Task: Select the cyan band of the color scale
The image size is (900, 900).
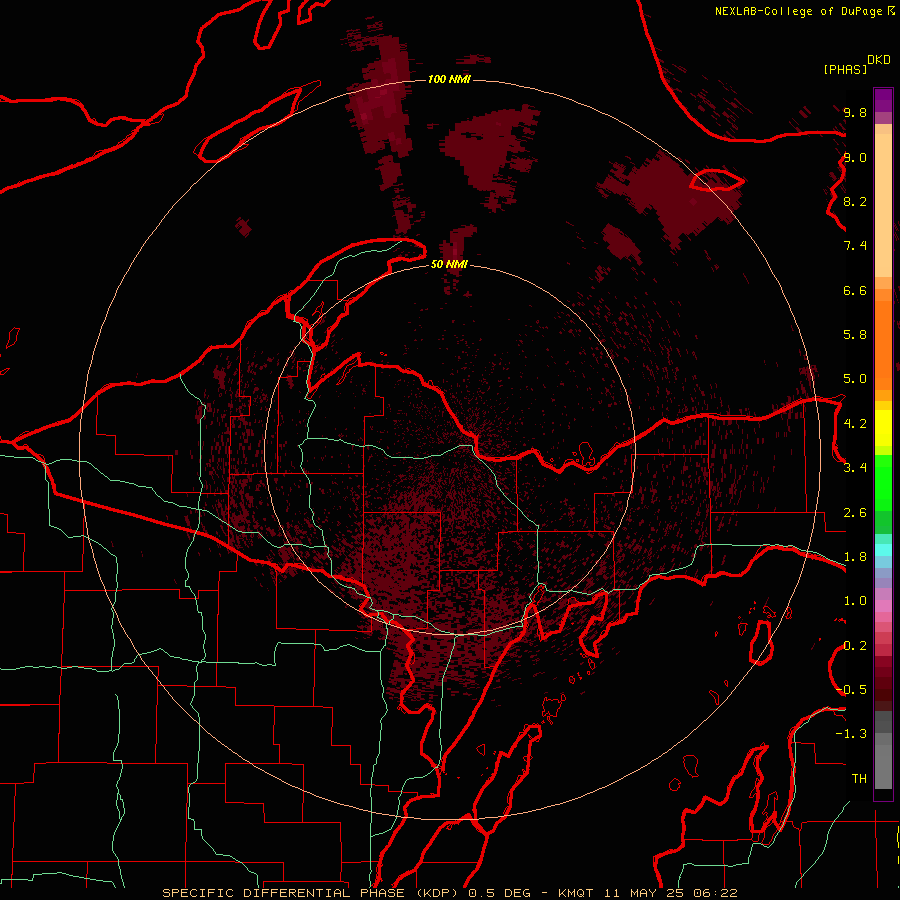Action: pyautogui.click(x=883, y=550)
